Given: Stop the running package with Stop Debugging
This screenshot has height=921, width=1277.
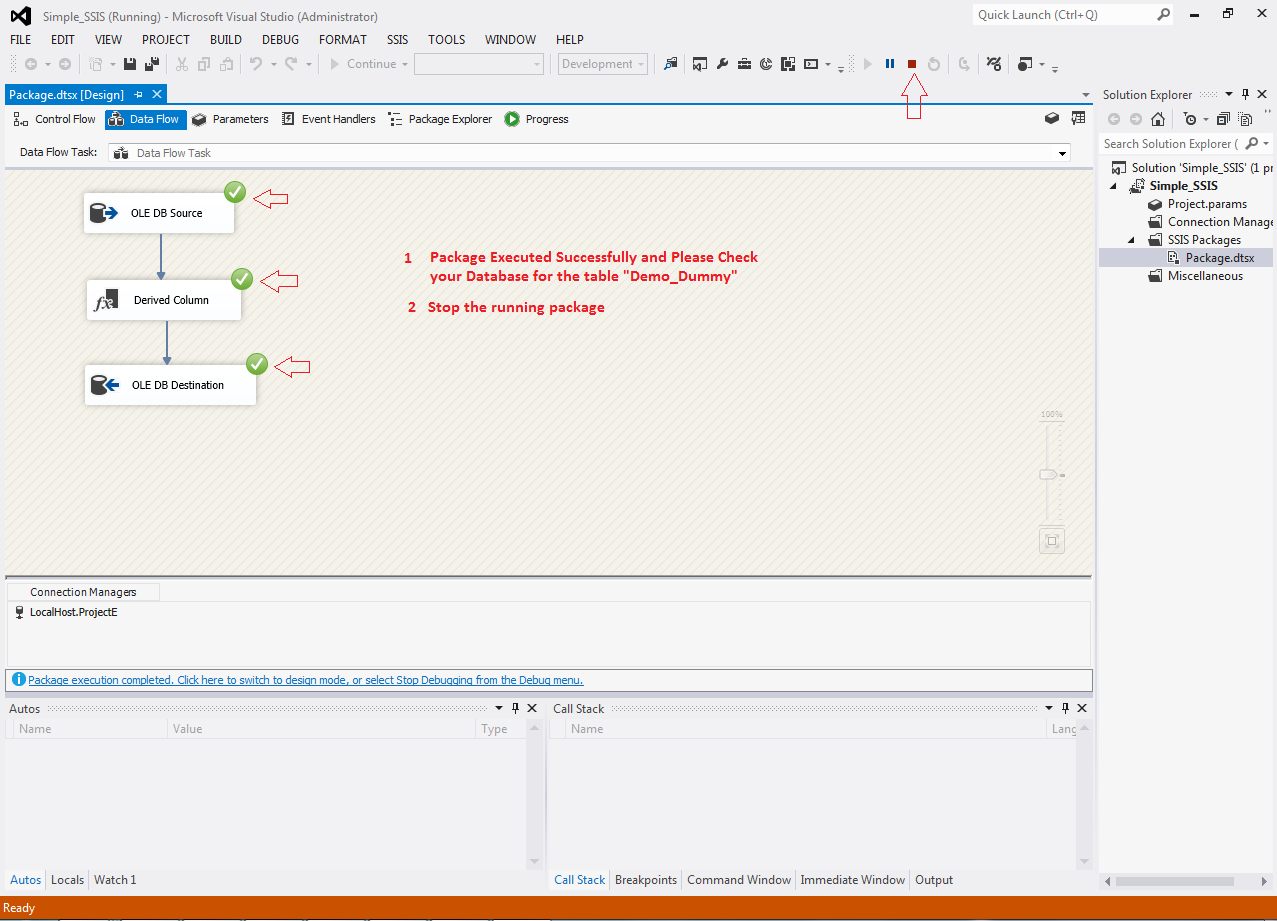Looking at the screenshot, I should pyautogui.click(x=912, y=64).
